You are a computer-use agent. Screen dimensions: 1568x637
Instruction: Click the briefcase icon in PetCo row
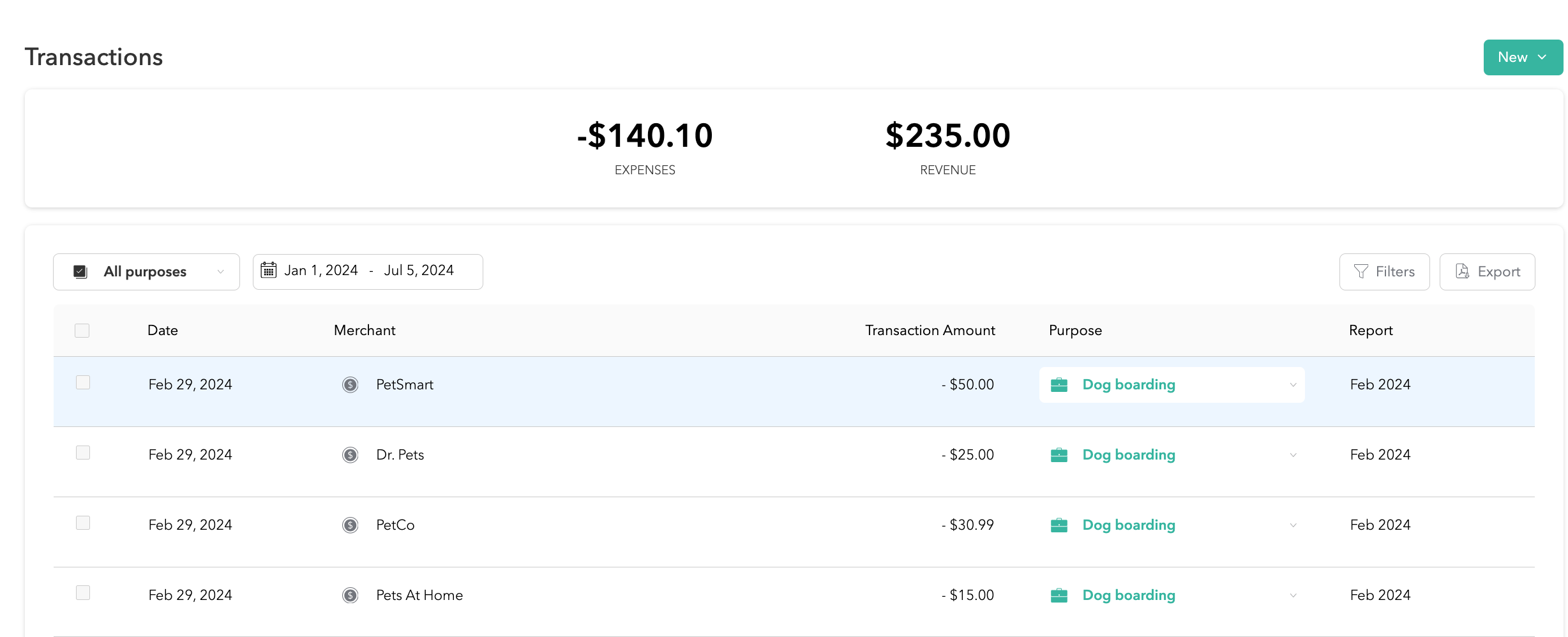click(x=1059, y=525)
